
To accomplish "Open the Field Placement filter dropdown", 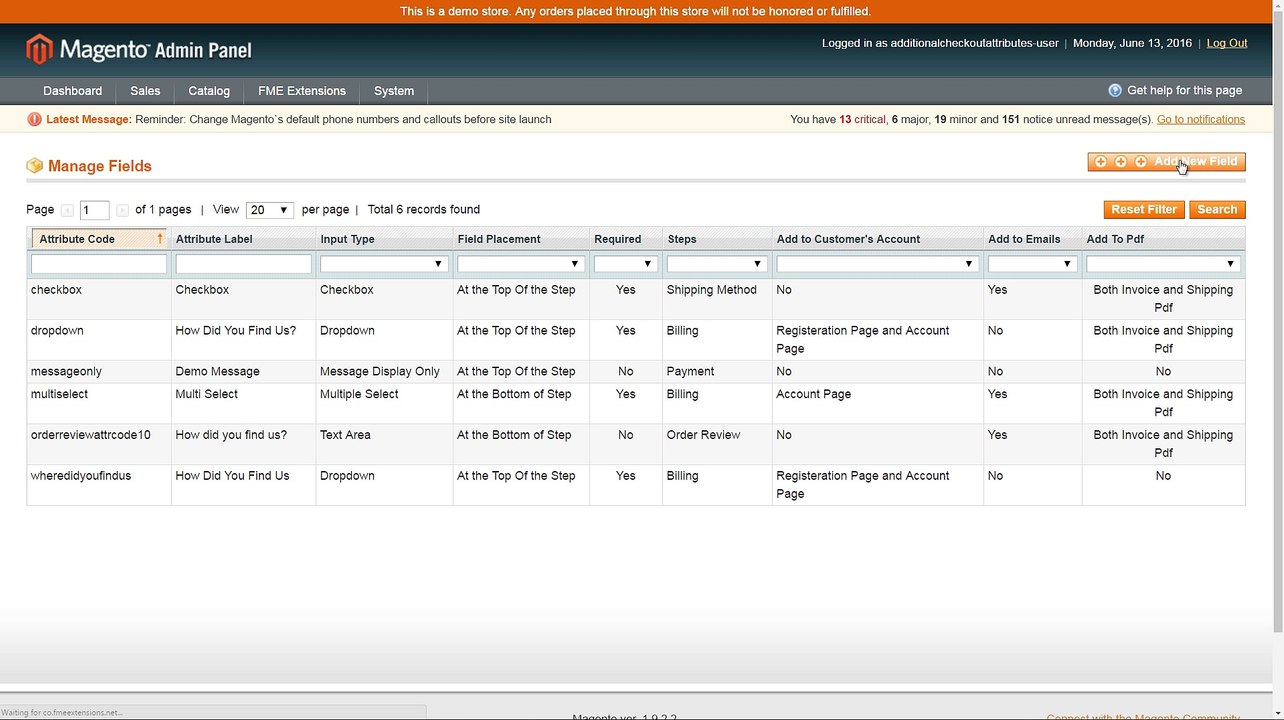I will pyautogui.click(x=521, y=264).
